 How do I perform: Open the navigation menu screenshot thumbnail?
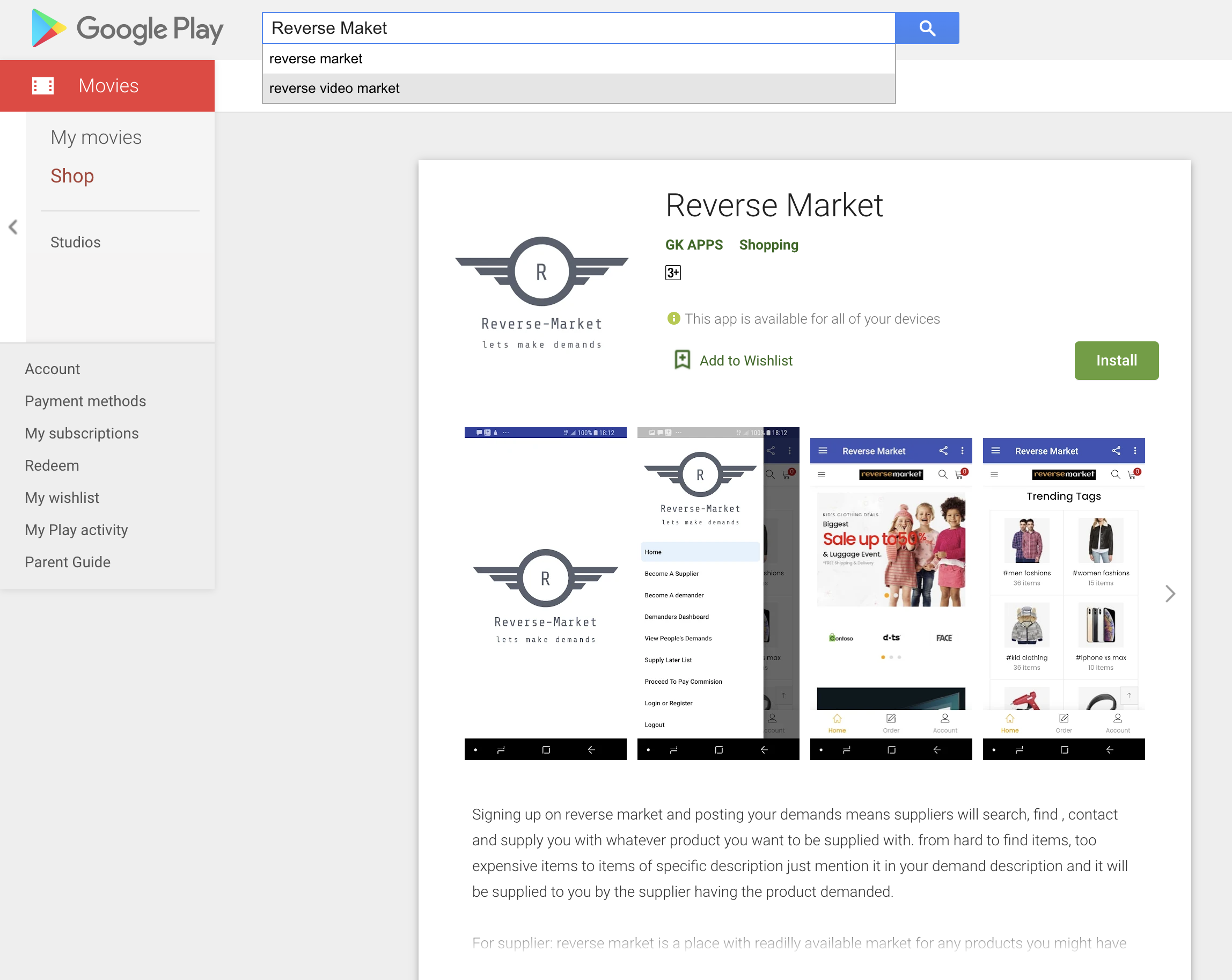(718, 593)
